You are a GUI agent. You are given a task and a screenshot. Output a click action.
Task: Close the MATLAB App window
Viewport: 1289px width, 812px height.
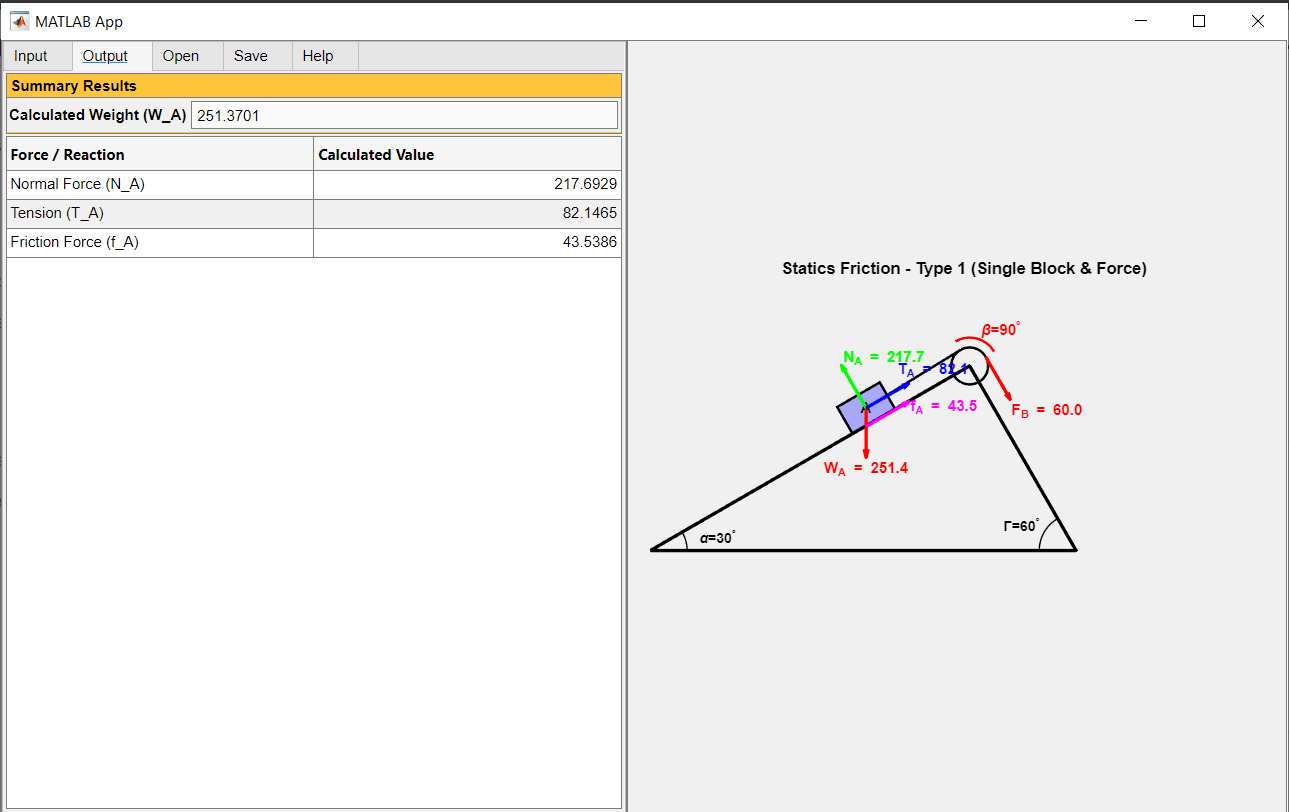coord(1258,21)
